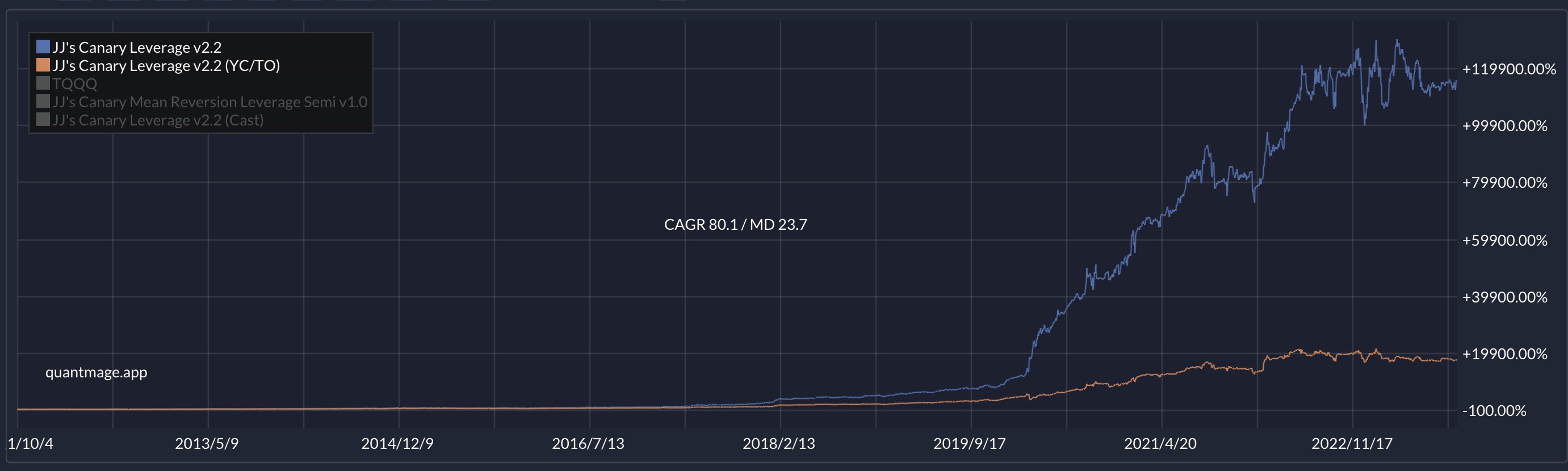Image resolution: width=1568 pixels, height=471 pixels.
Task: Toggle the JJ's Canary Leverage v2.2 (YC/TO) legend label
Action: click(x=166, y=66)
